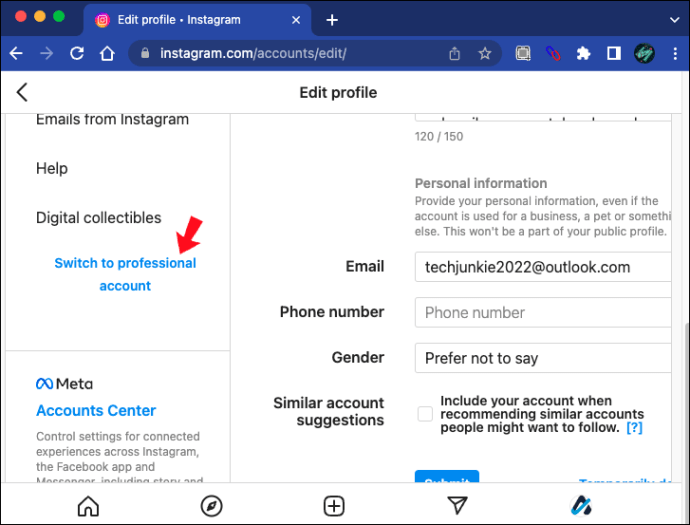Click the share page icon in address bar
690x525 pixels.
tap(455, 54)
